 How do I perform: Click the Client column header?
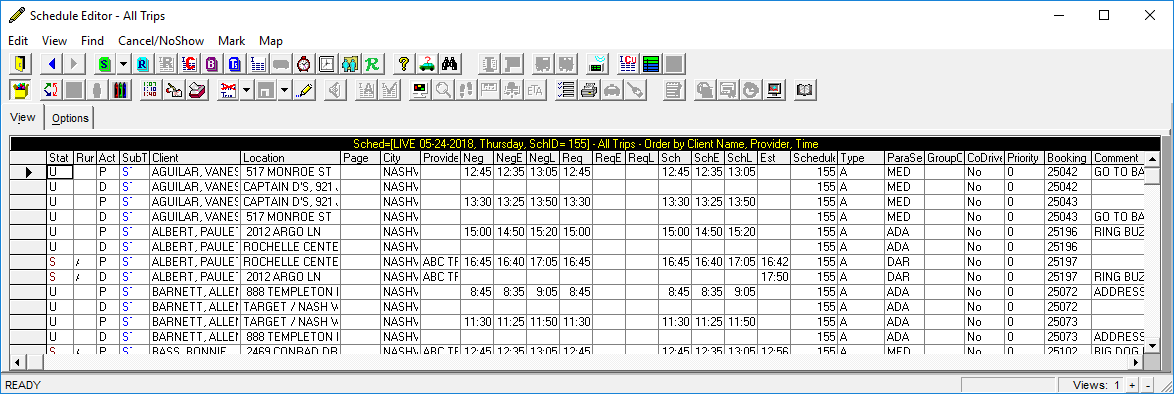tap(195, 158)
